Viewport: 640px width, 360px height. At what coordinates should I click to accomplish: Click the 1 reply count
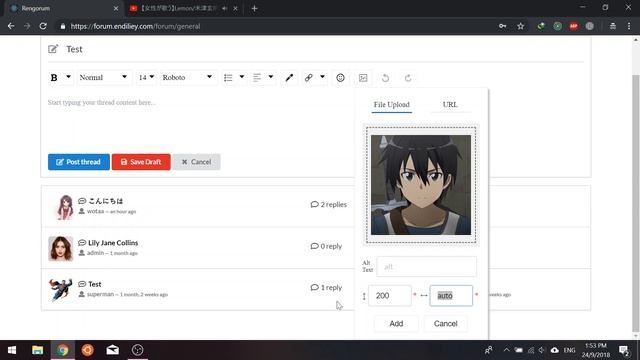pyautogui.click(x=326, y=288)
